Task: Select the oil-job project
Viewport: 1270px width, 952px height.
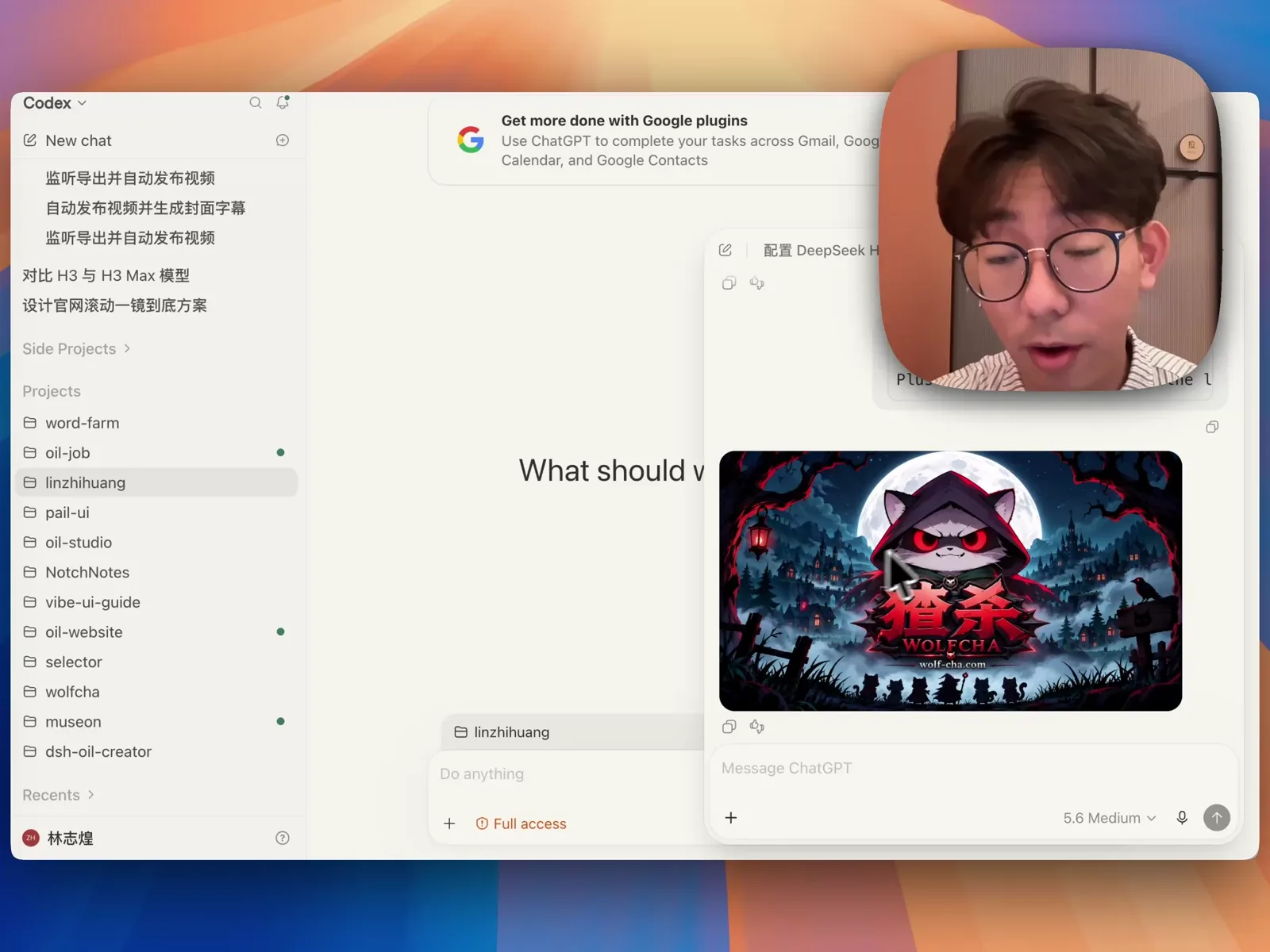Action: coord(156,453)
